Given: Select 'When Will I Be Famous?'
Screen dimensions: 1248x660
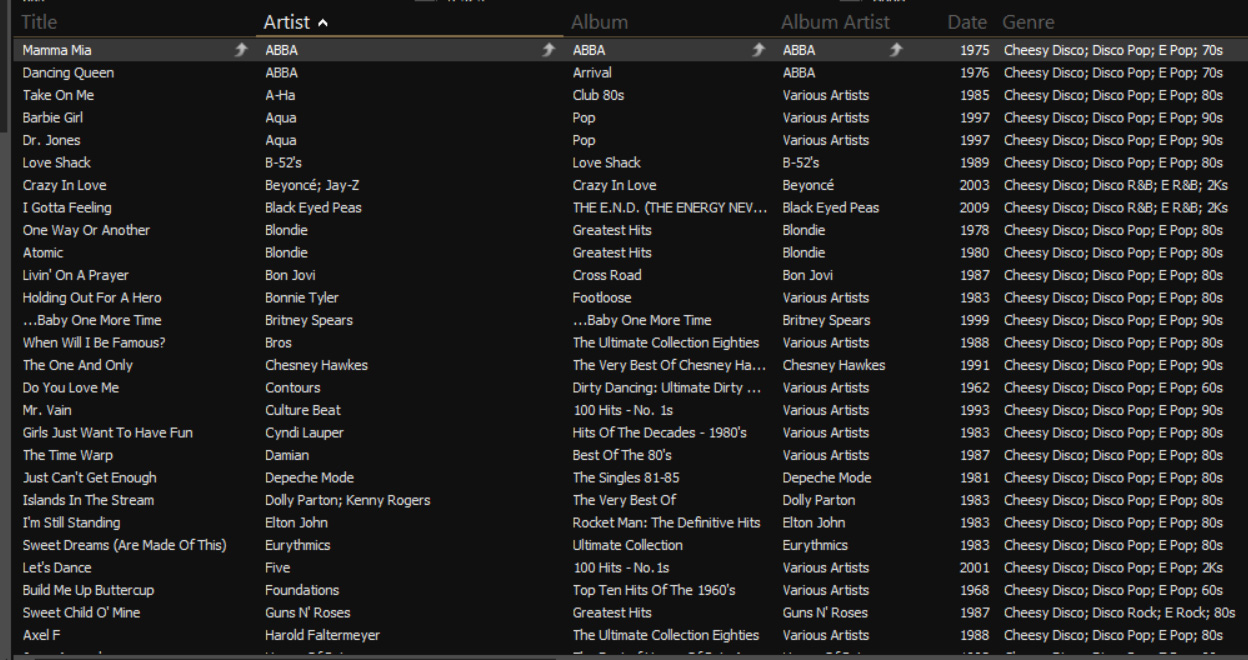Looking at the screenshot, I should click(94, 343).
